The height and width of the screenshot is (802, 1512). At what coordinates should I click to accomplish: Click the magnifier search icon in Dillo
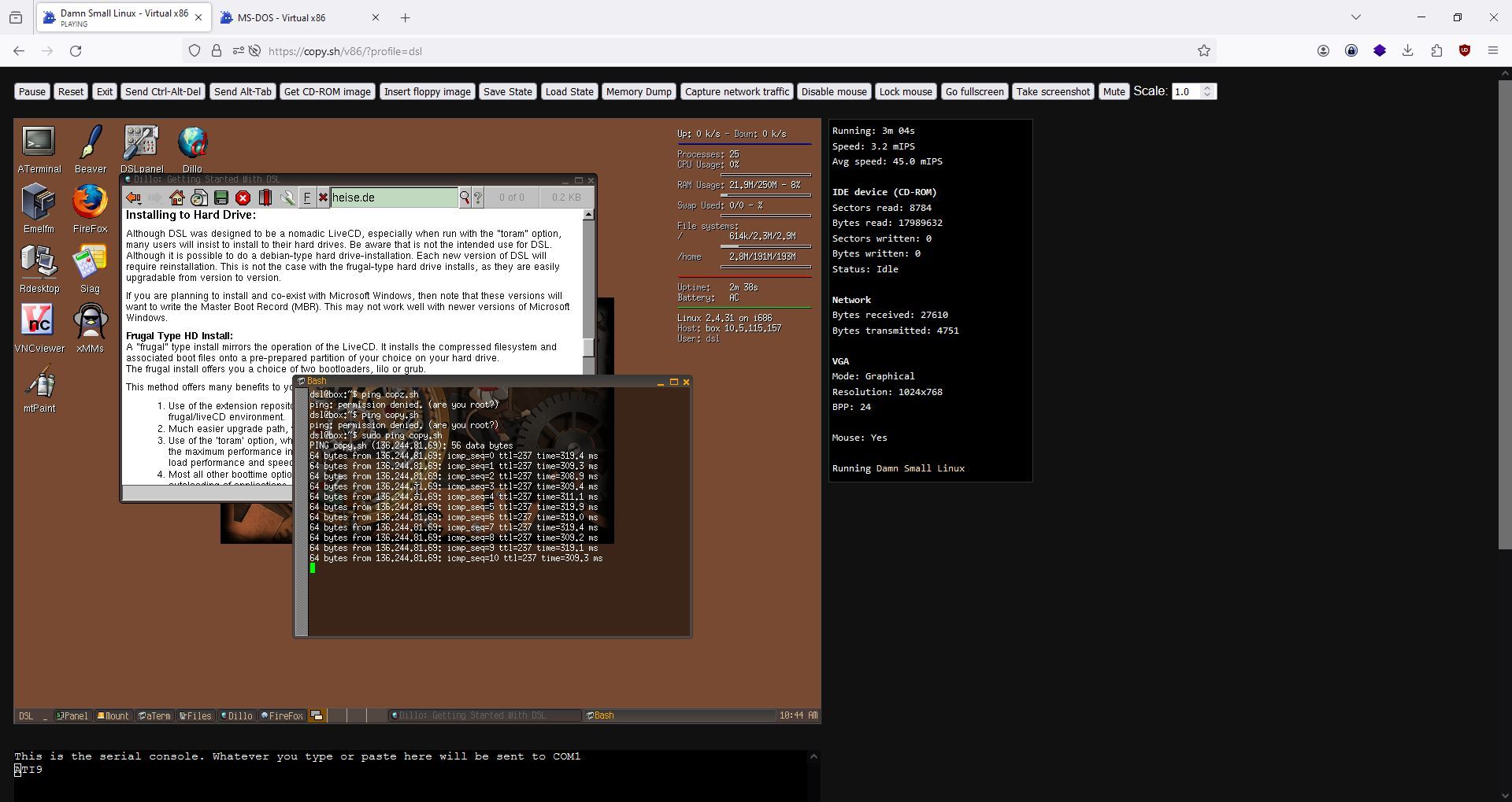[x=465, y=198]
